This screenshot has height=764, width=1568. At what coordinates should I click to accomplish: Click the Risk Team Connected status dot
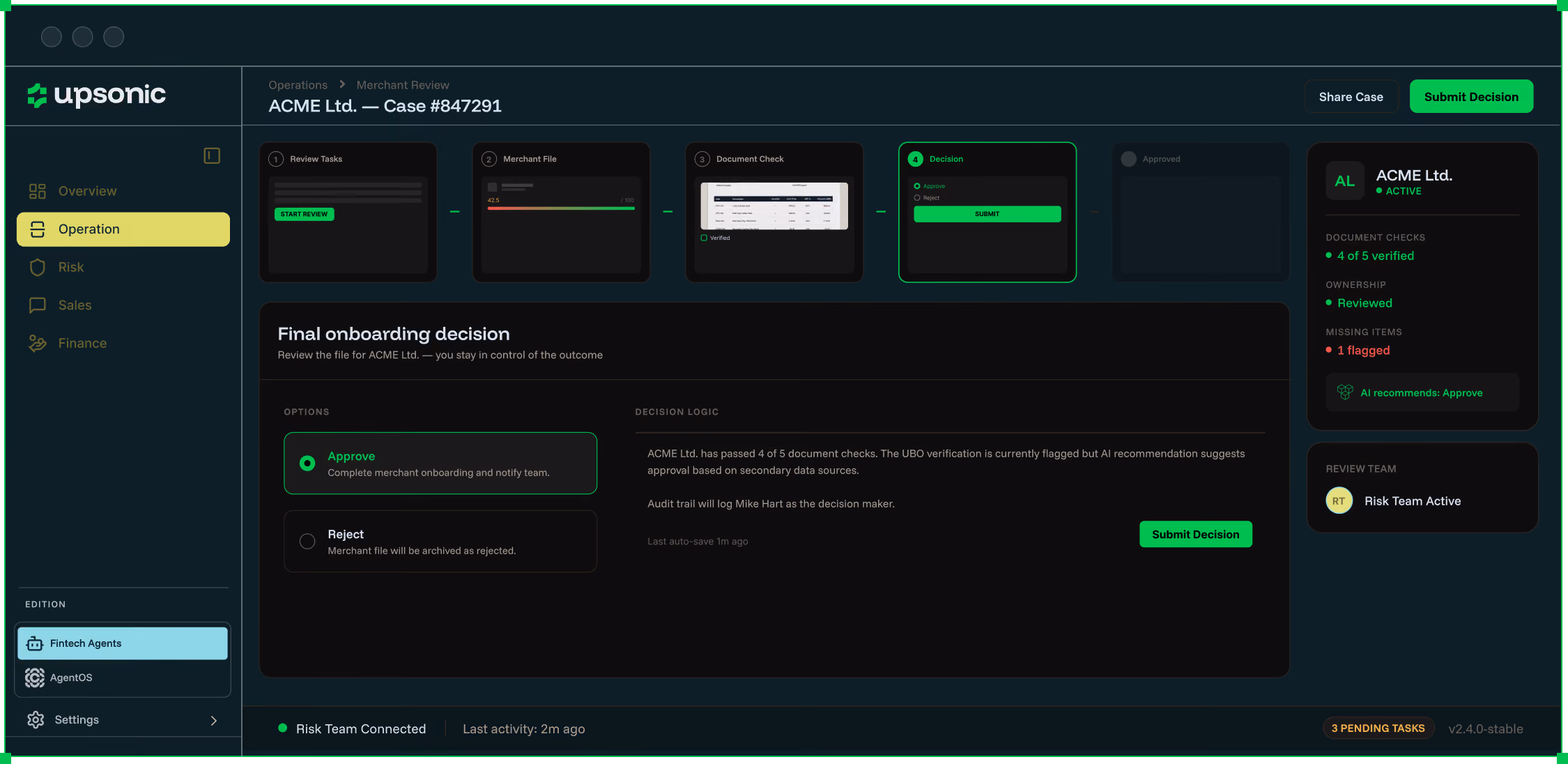tap(283, 728)
